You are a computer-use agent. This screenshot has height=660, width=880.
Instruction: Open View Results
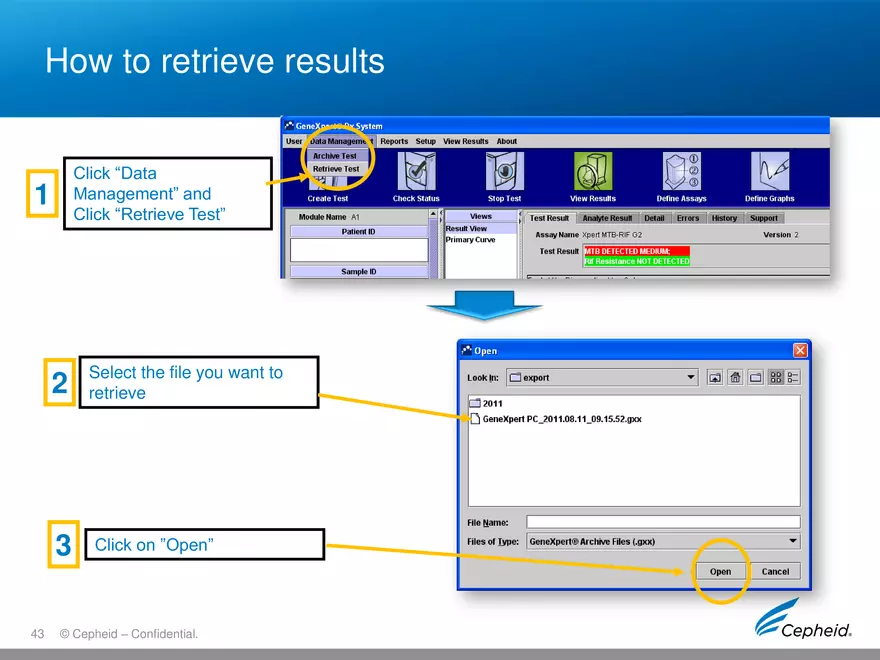[593, 175]
